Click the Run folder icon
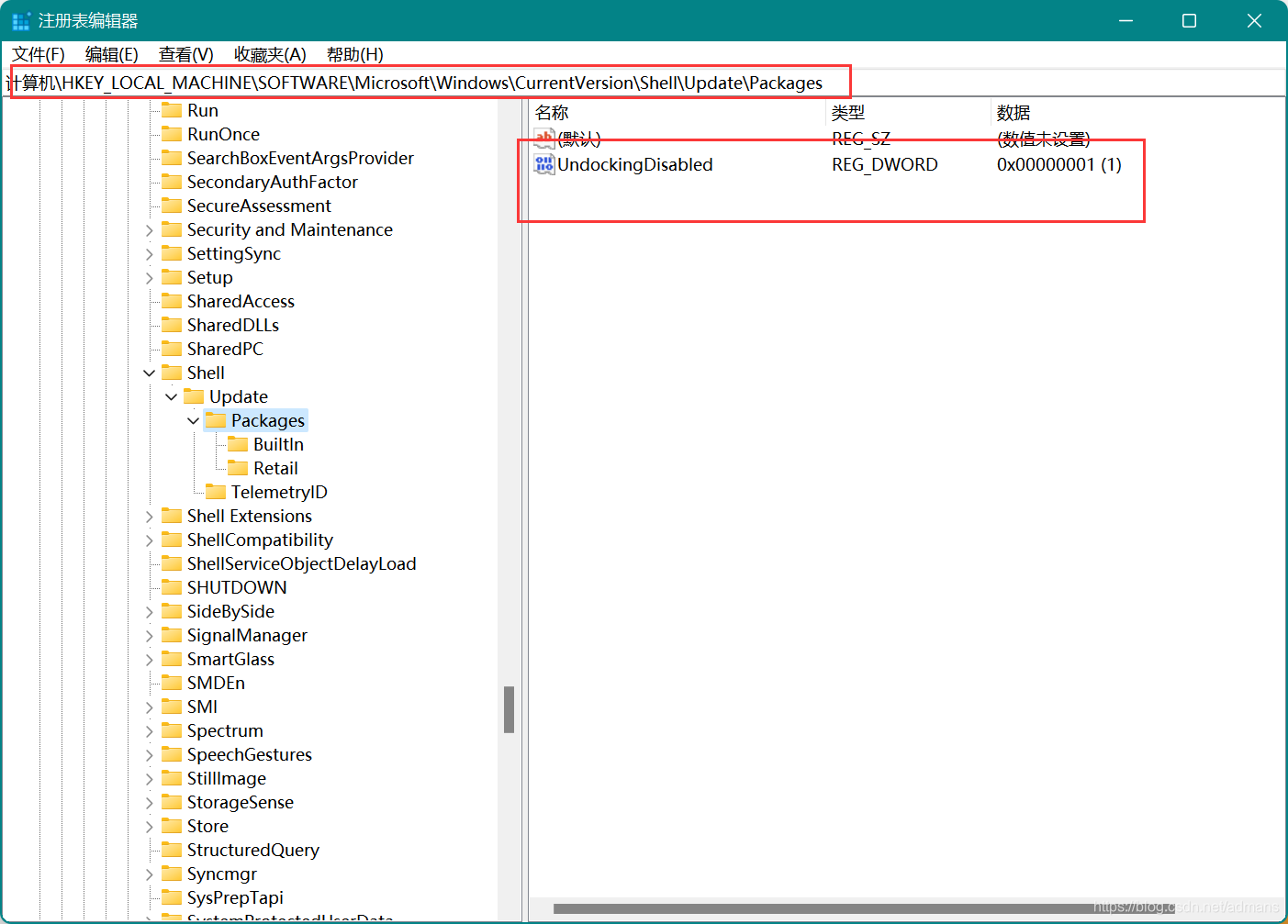Screen dimensions: 1288x924 point(172,110)
